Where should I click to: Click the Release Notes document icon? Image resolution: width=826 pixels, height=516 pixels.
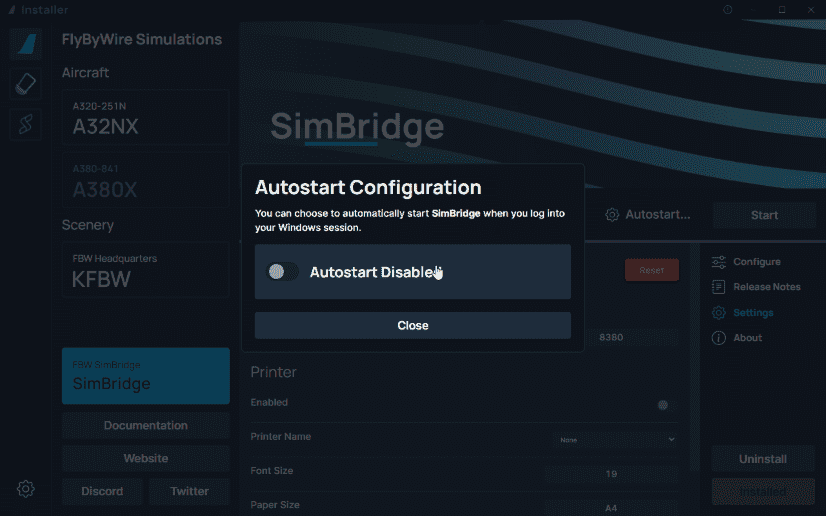point(719,287)
